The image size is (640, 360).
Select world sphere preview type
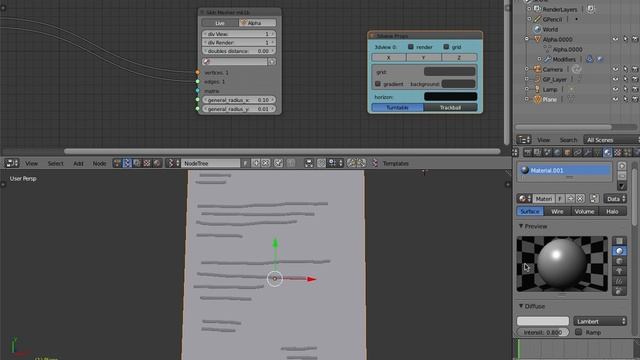click(x=619, y=291)
